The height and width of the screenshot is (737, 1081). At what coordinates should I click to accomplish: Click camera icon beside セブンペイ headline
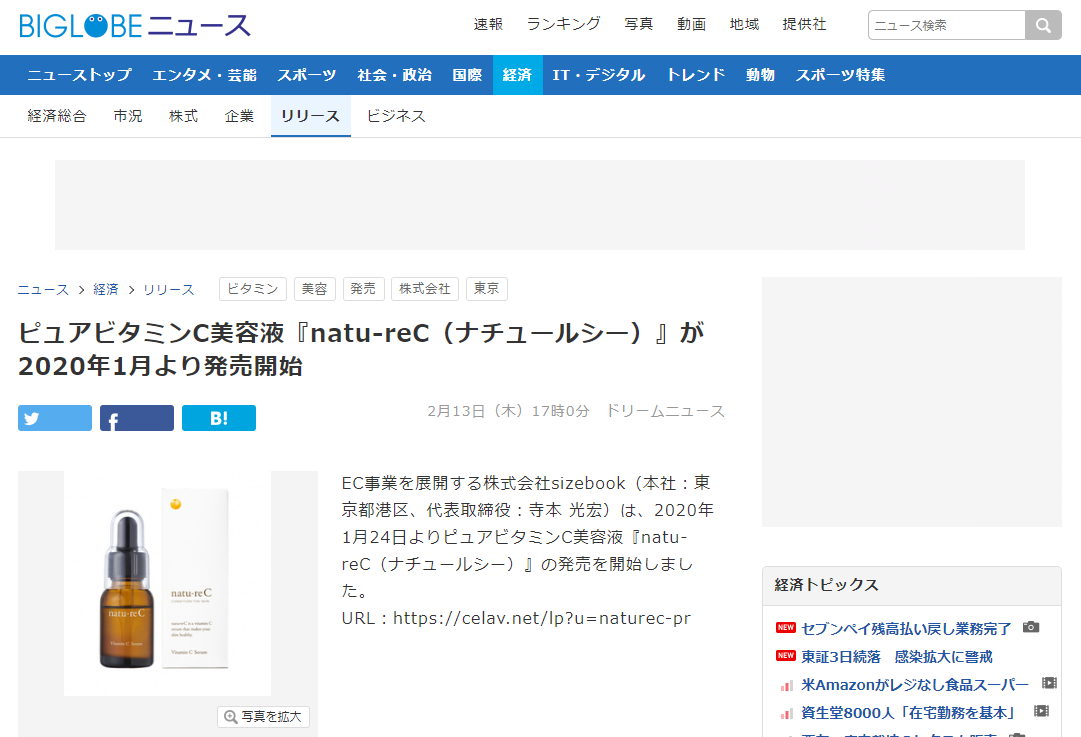pyautogui.click(x=1031, y=627)
